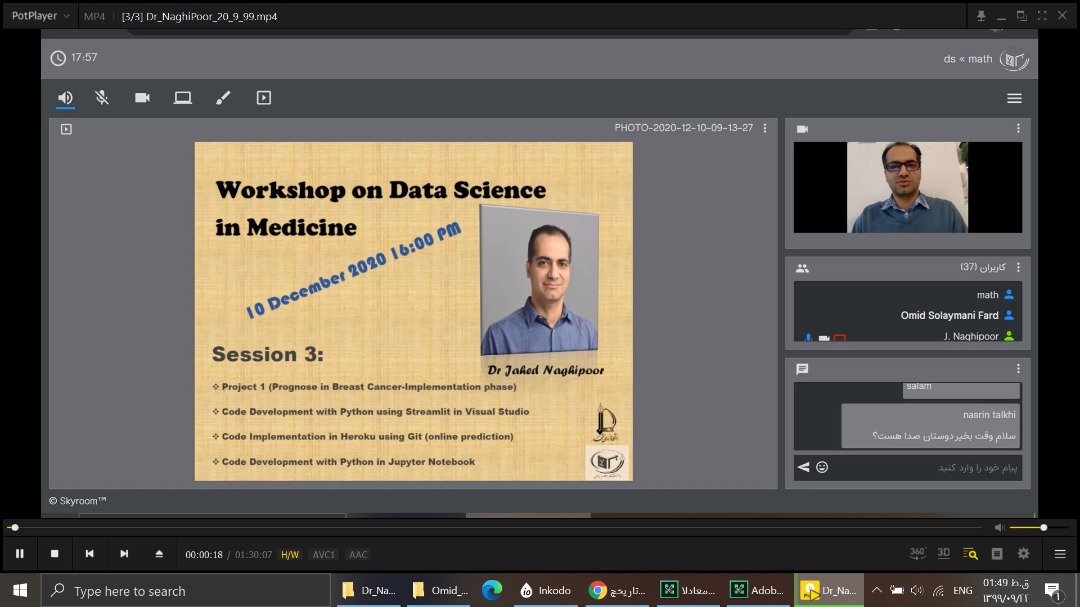
Task: Click the screen share laptop icon
Action: 182,98
